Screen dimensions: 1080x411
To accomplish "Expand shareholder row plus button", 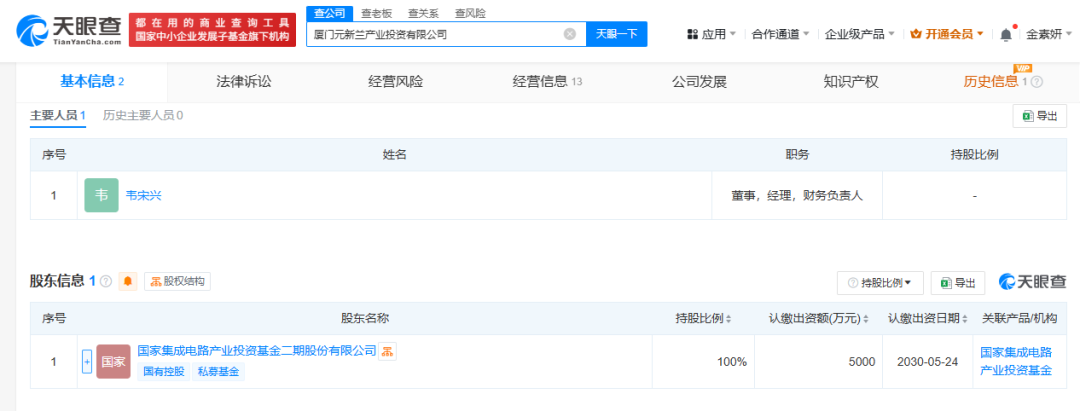I will [x=87, y=361].
